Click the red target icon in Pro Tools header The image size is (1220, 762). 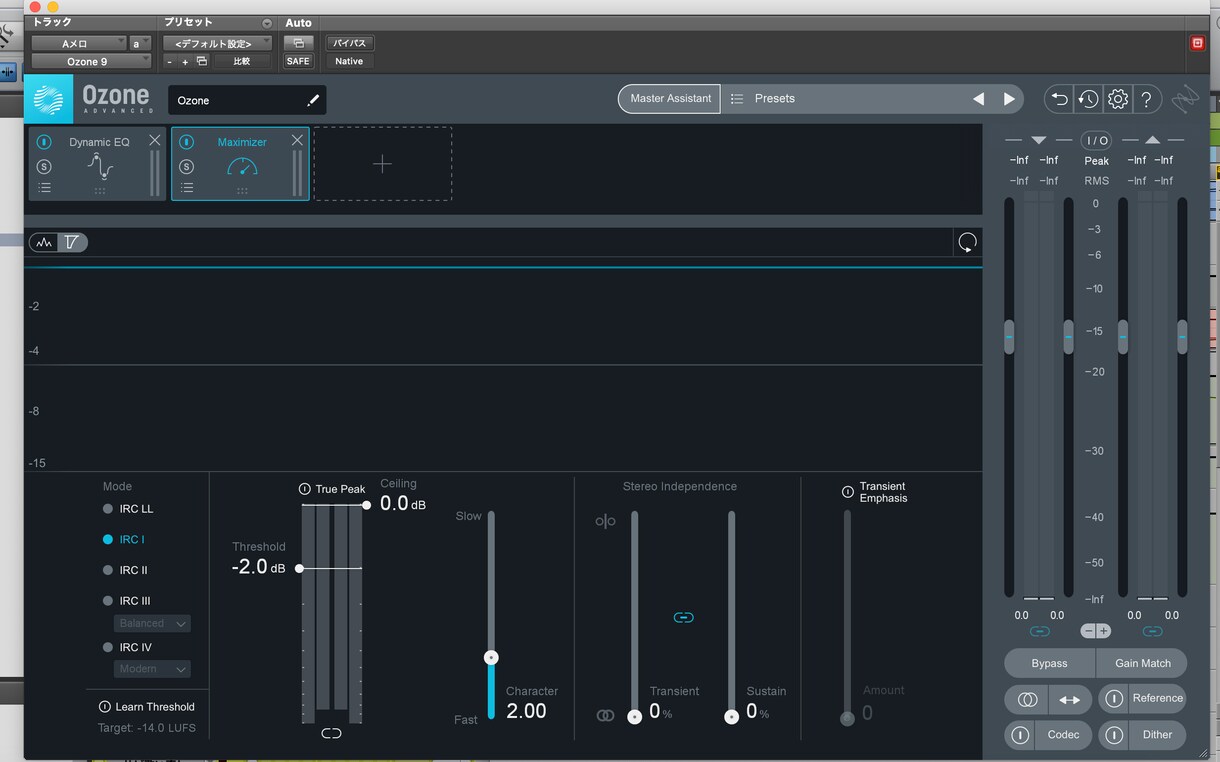[x=1197, y=43]
